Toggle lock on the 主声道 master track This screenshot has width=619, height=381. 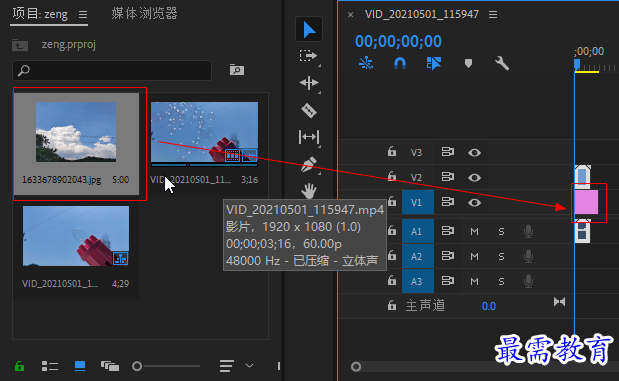(x=392, y=305)
